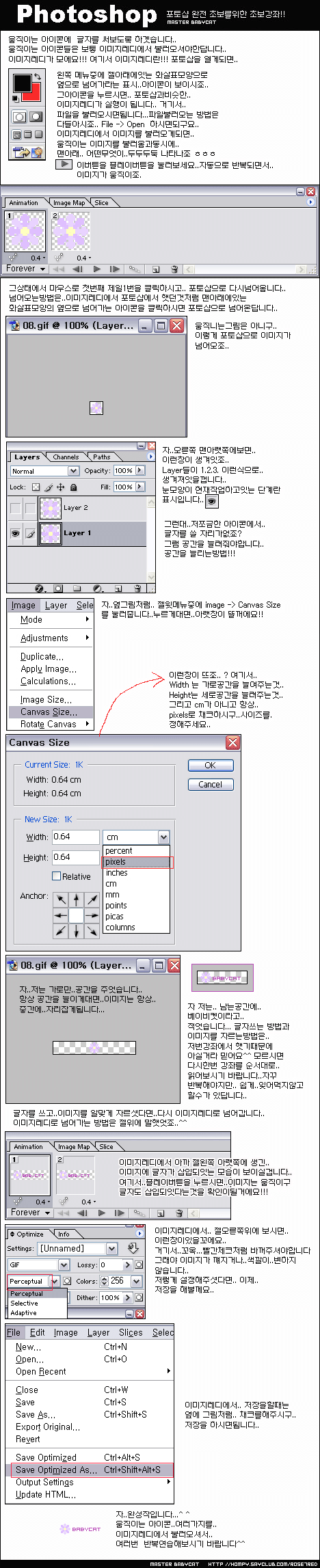The image size is (320, 1568).
Task: Toggle the link box next to Layer 2
Action: coord(30,508)
